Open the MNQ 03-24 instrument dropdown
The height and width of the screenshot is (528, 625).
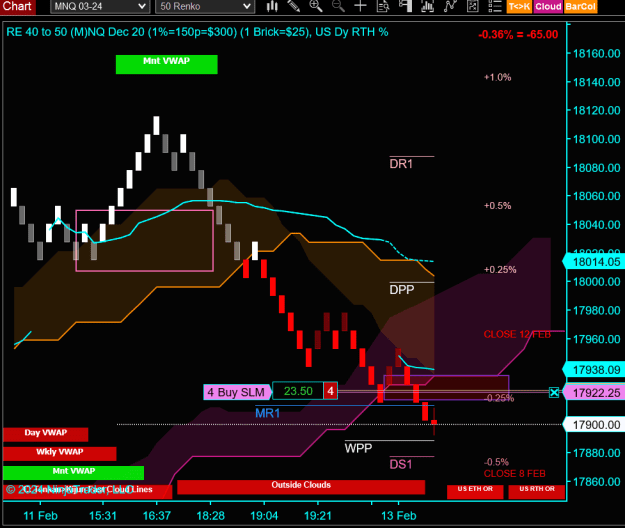click(x=100, y=6)
